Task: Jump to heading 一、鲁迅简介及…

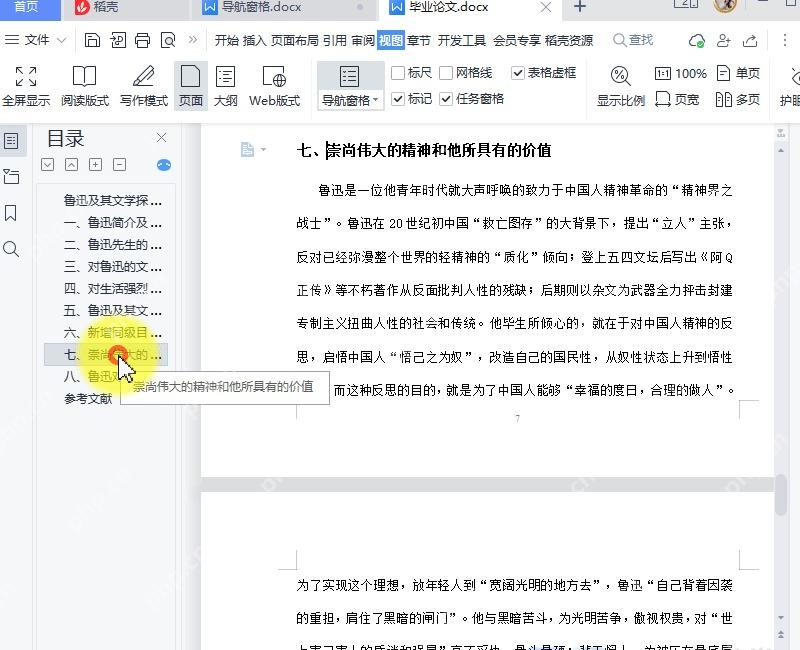Action: pyautogui.click(x=112, y=222)
